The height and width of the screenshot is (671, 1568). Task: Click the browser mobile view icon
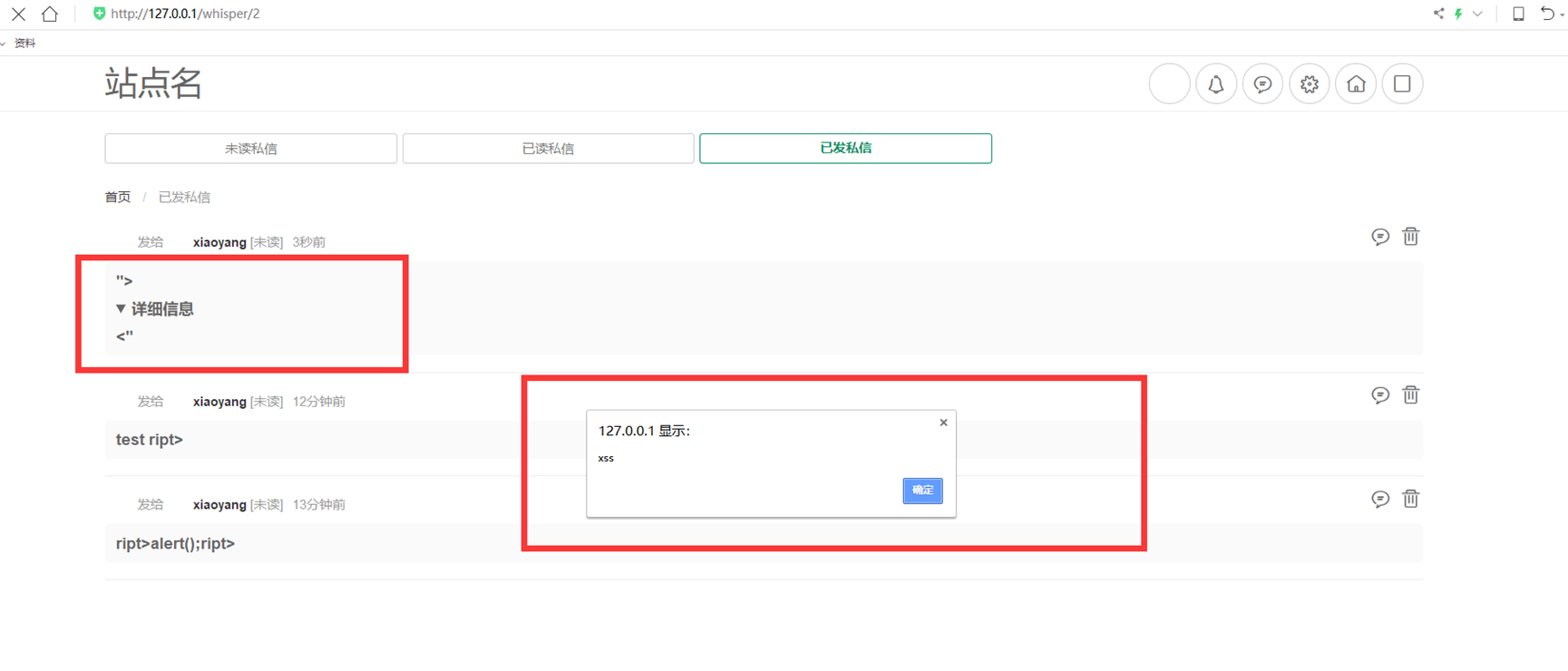tap(1518, 14)
